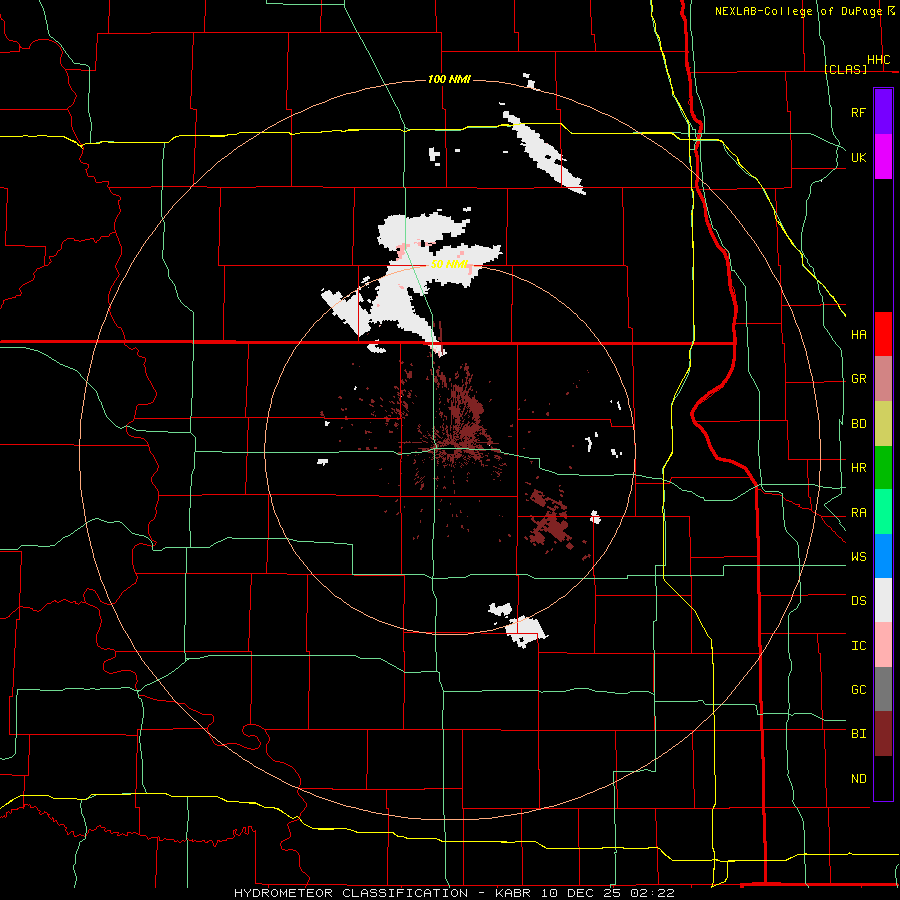Click the 'KABR' radar site identifier
The image size is (900, 900).
(513, 893)
